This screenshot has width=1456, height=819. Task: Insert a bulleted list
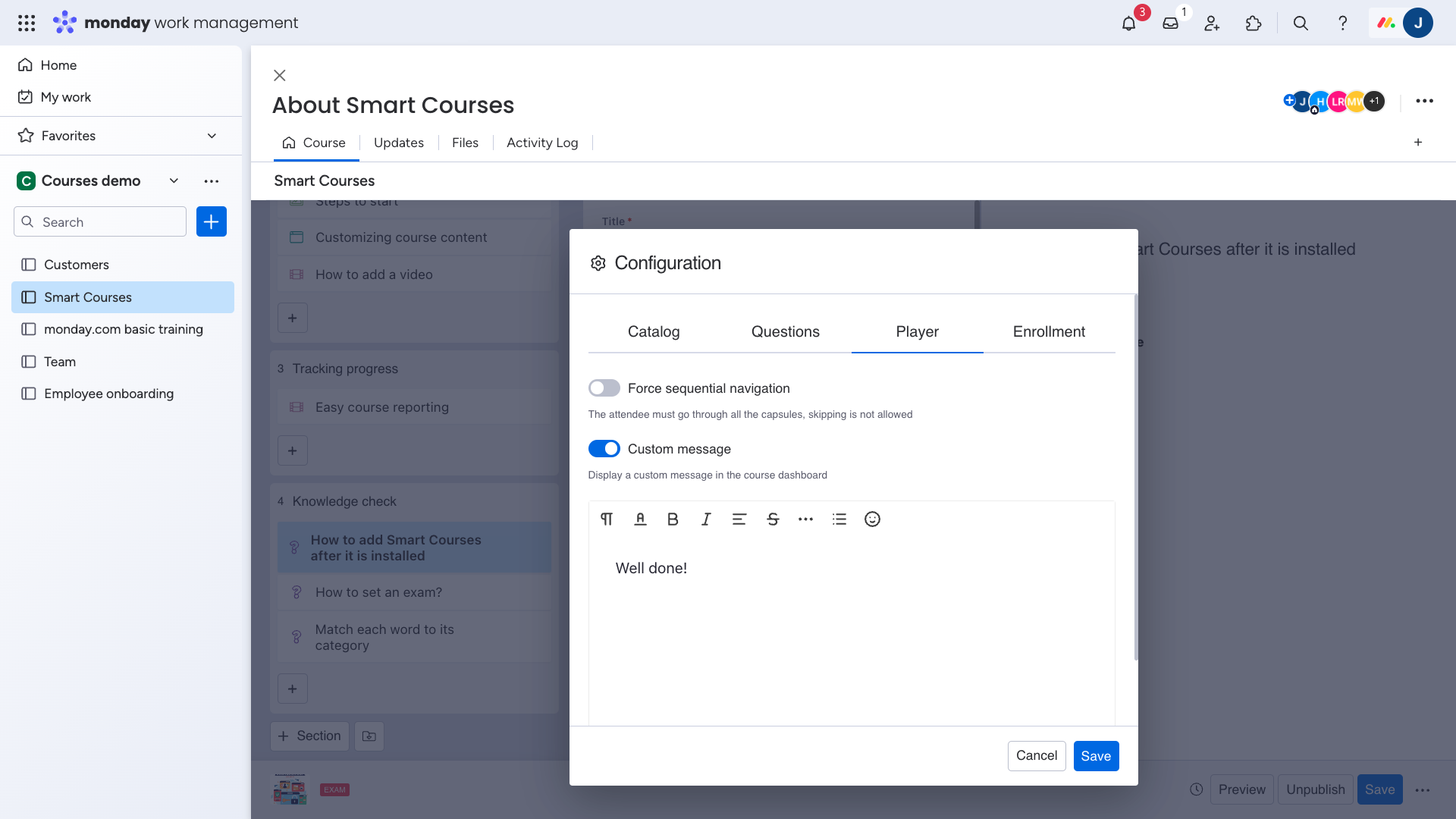point(839,519)
